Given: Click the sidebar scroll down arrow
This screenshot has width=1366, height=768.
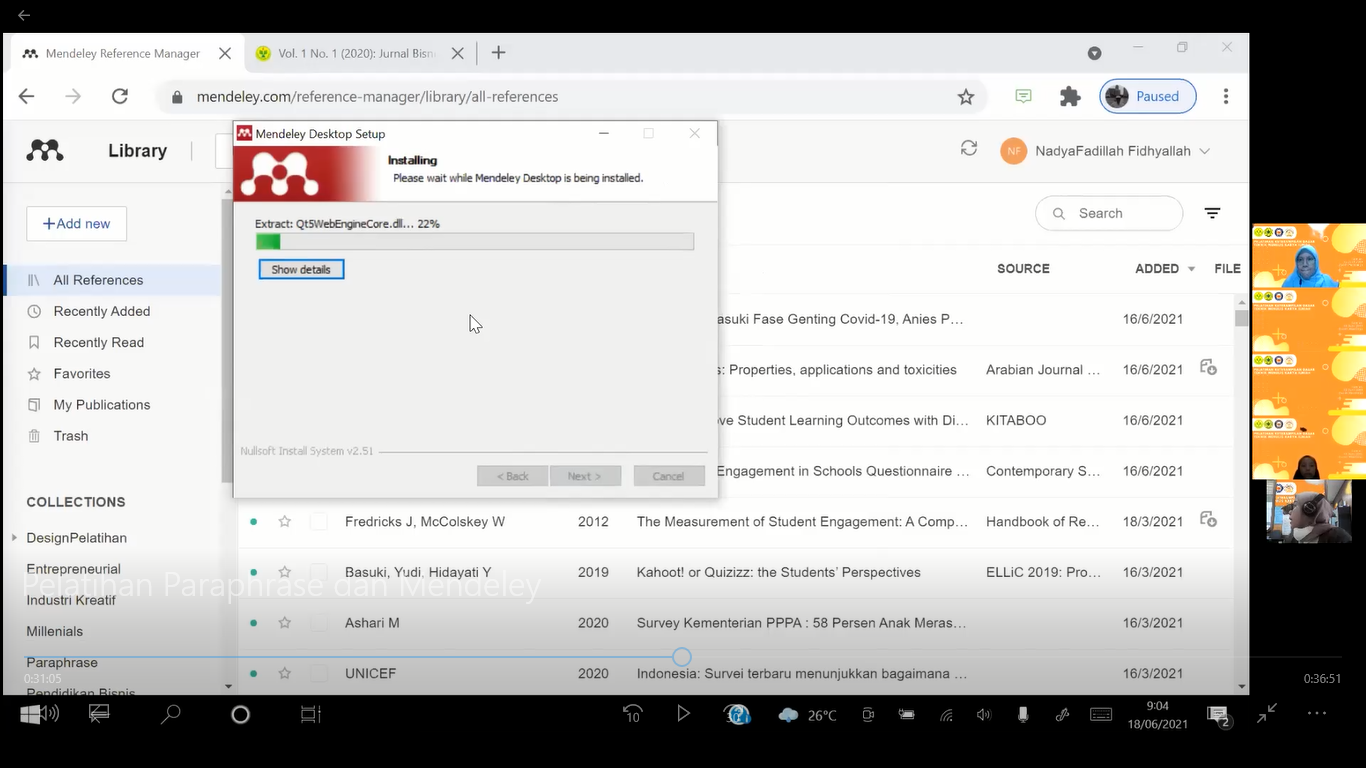Looking at the screenshot, I should tap(228, 686).
